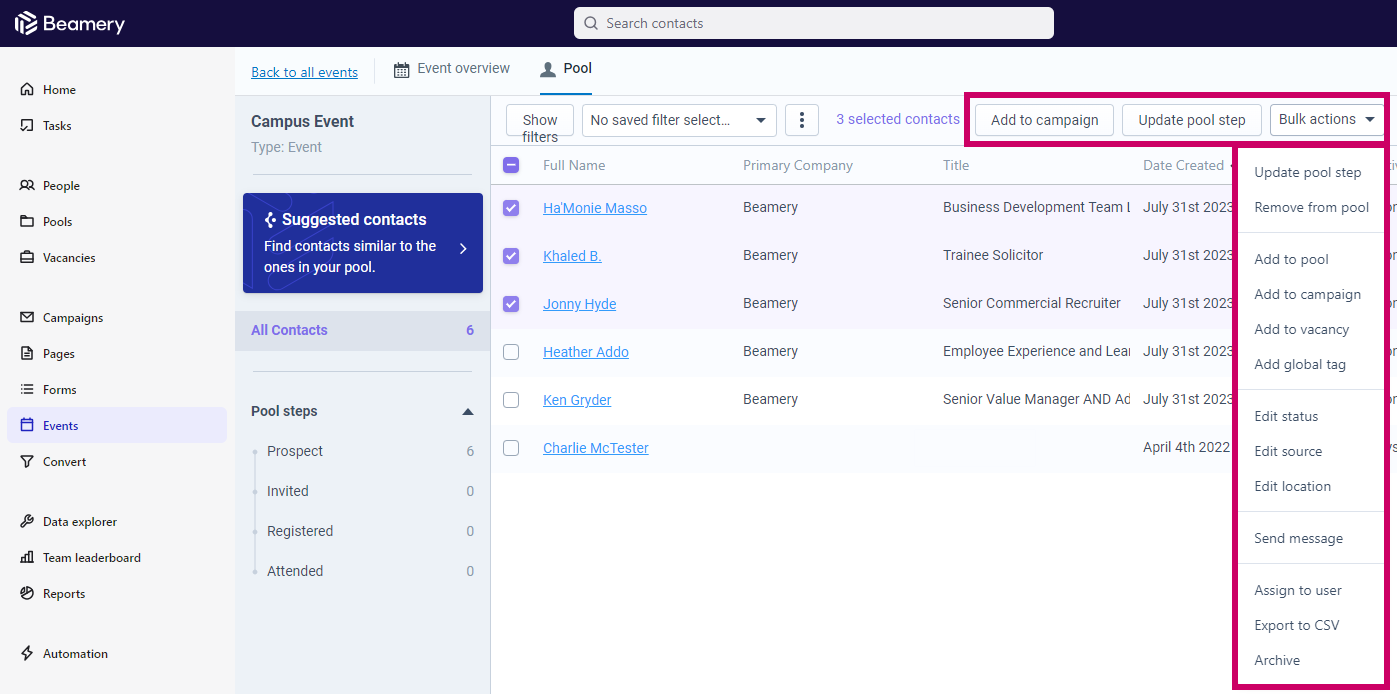Open the saved filter dropdown
This screenshot has height=694, width=1397.
(x=679, y=120)
